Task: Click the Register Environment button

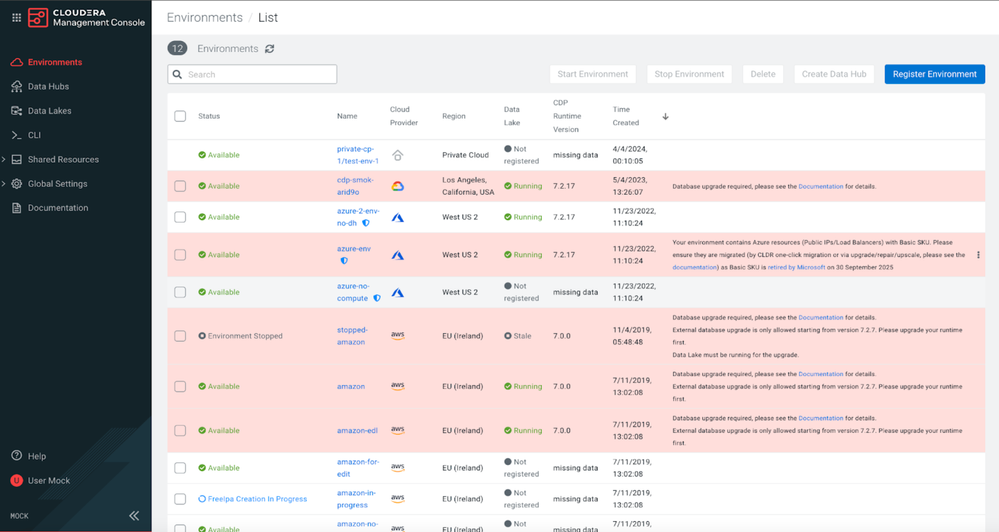Action: point(935,74)
